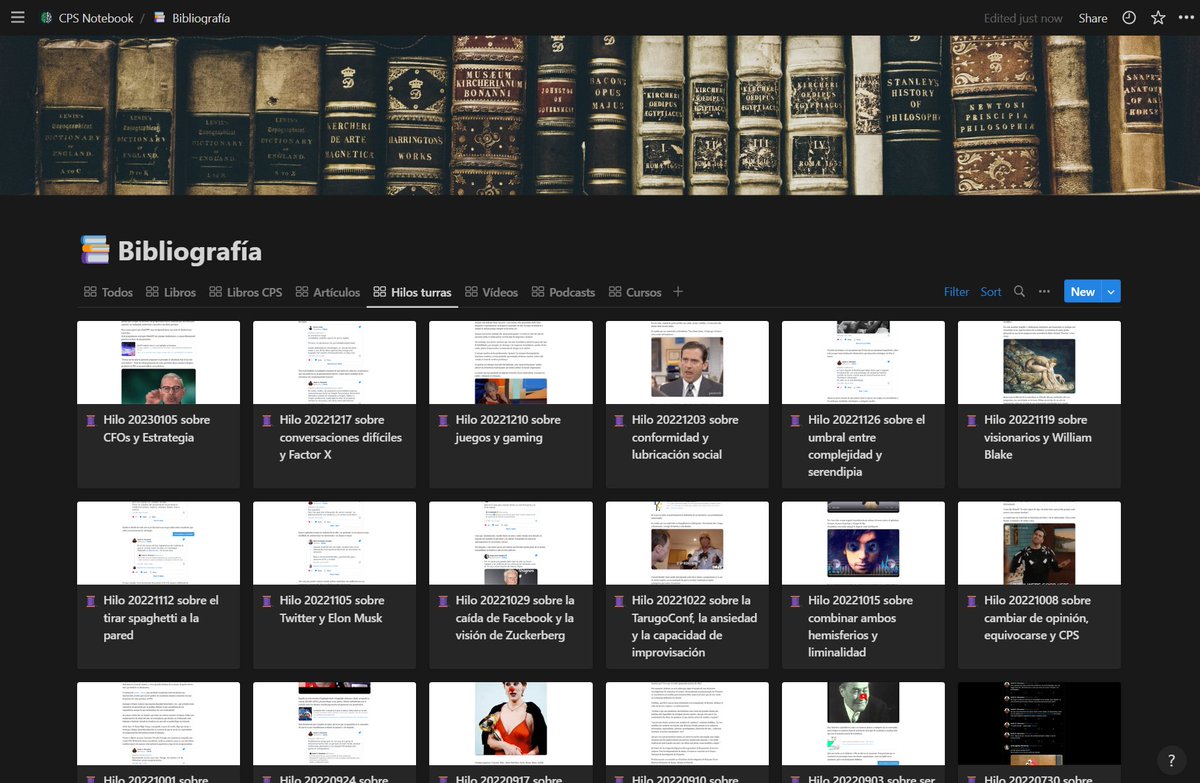Open the Hilo 20221001 card thumbnail
1200x783 pixels.
tap(158, 724)
